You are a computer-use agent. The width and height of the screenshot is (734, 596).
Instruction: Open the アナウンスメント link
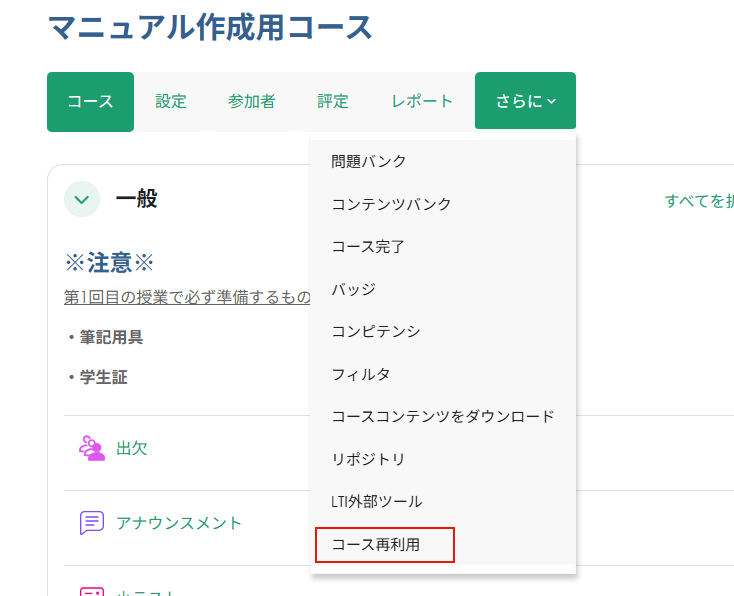click(179, 523)
